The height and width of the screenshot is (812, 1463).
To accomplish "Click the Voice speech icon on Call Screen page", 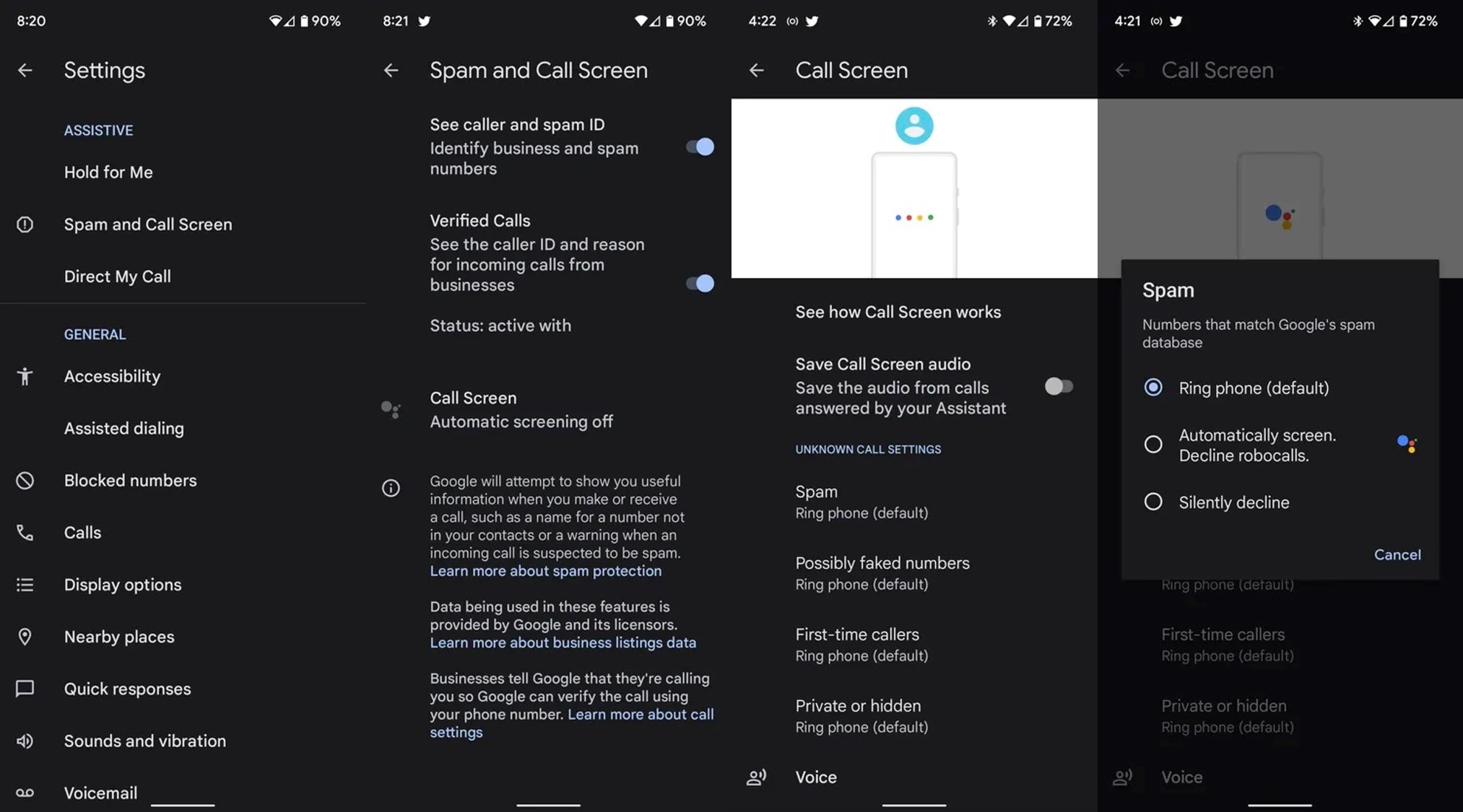I will point(757,777).
